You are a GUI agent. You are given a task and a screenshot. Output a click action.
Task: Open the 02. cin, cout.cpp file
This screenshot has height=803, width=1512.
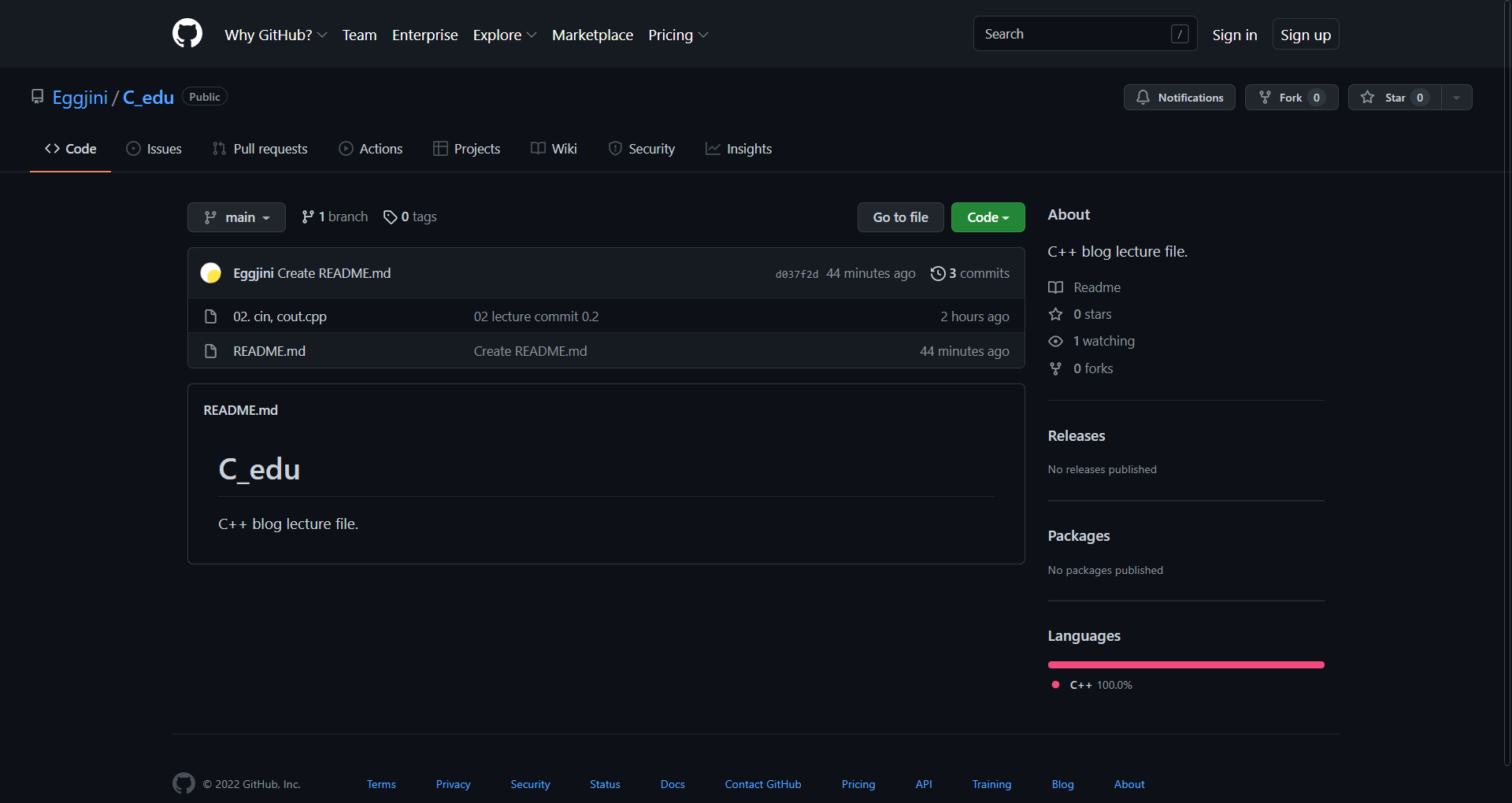pyautogui.click(x=280, y=316)
